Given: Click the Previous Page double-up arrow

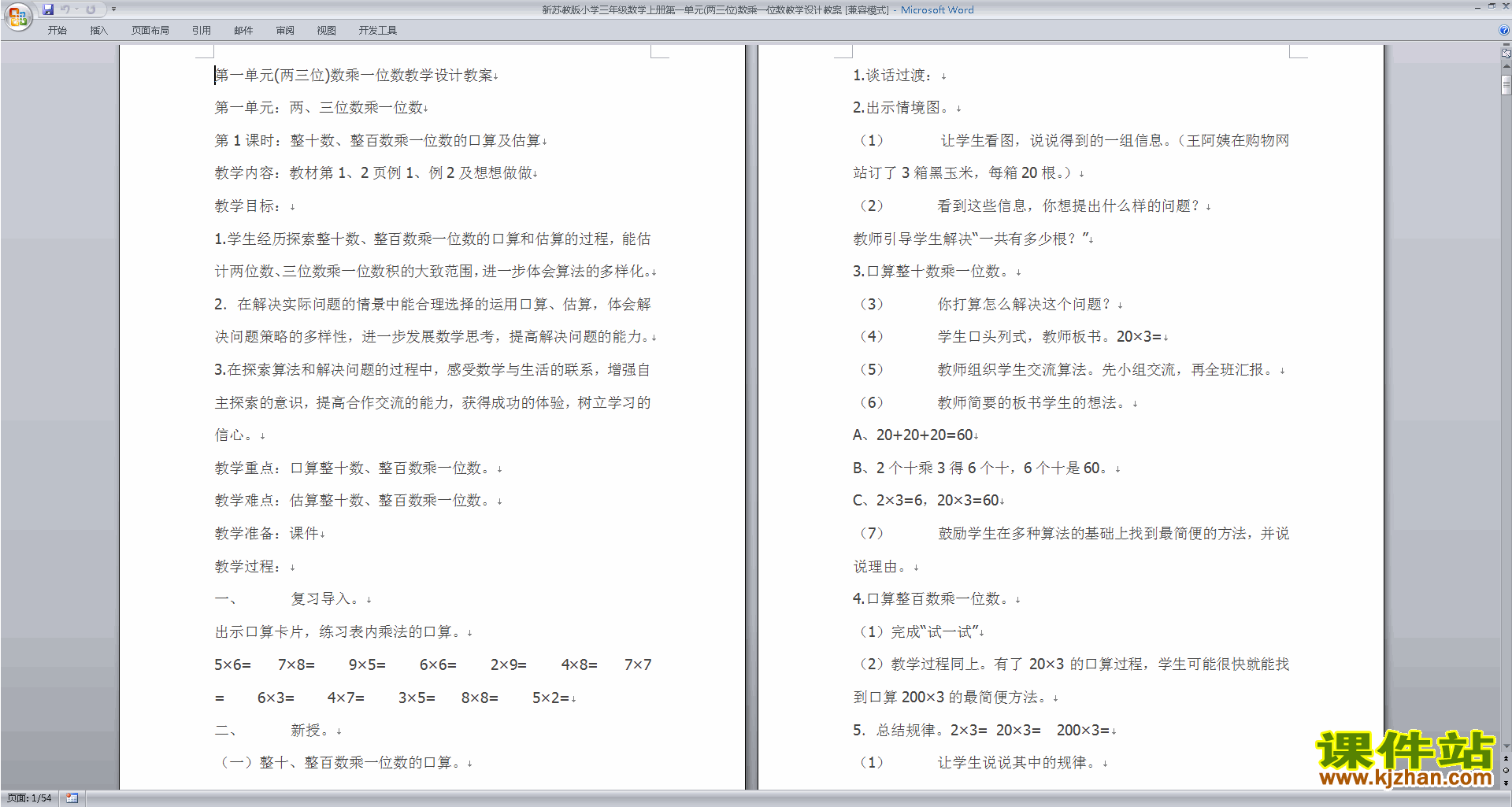Looking at the screenshot, I should (x=1506, y=758).
